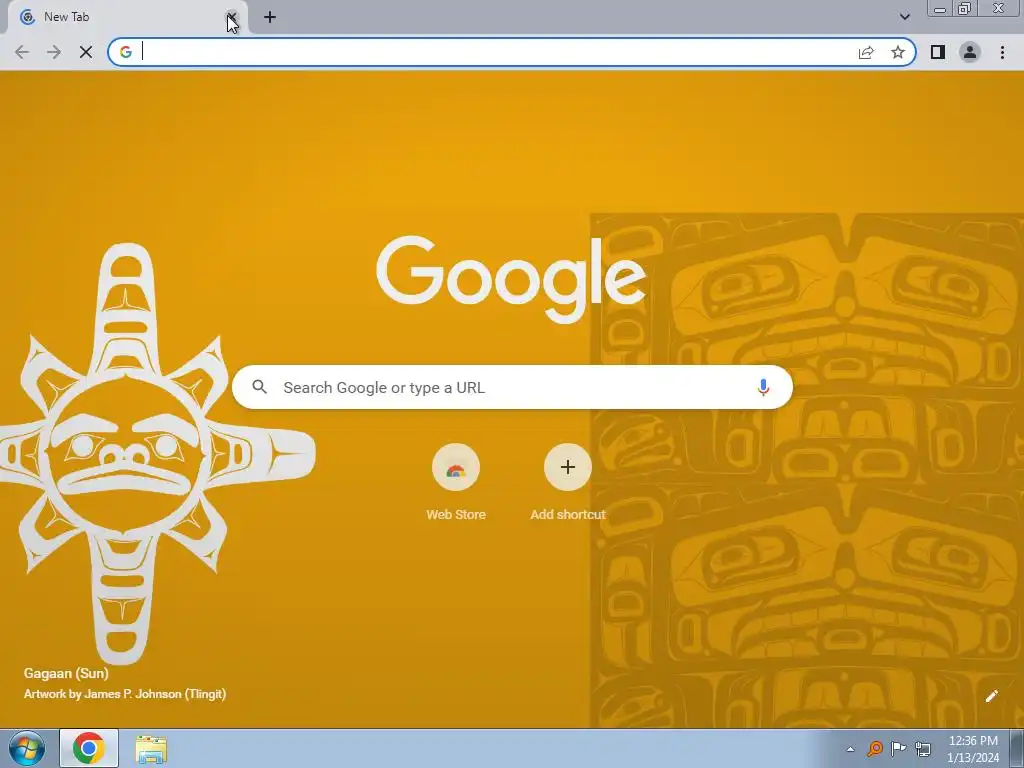The image size is (1024, 768).
Task: Open the side panel
Action: [x=938, y=52]
